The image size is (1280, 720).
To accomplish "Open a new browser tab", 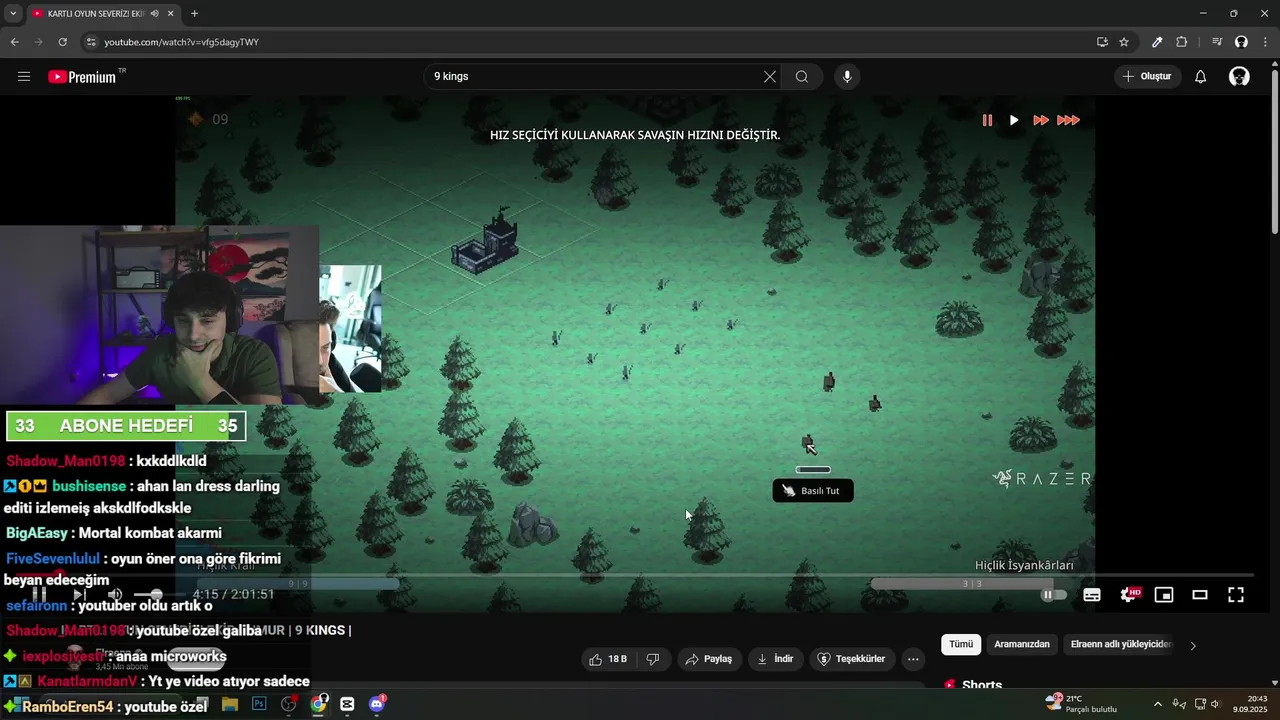I will point(194,14).
